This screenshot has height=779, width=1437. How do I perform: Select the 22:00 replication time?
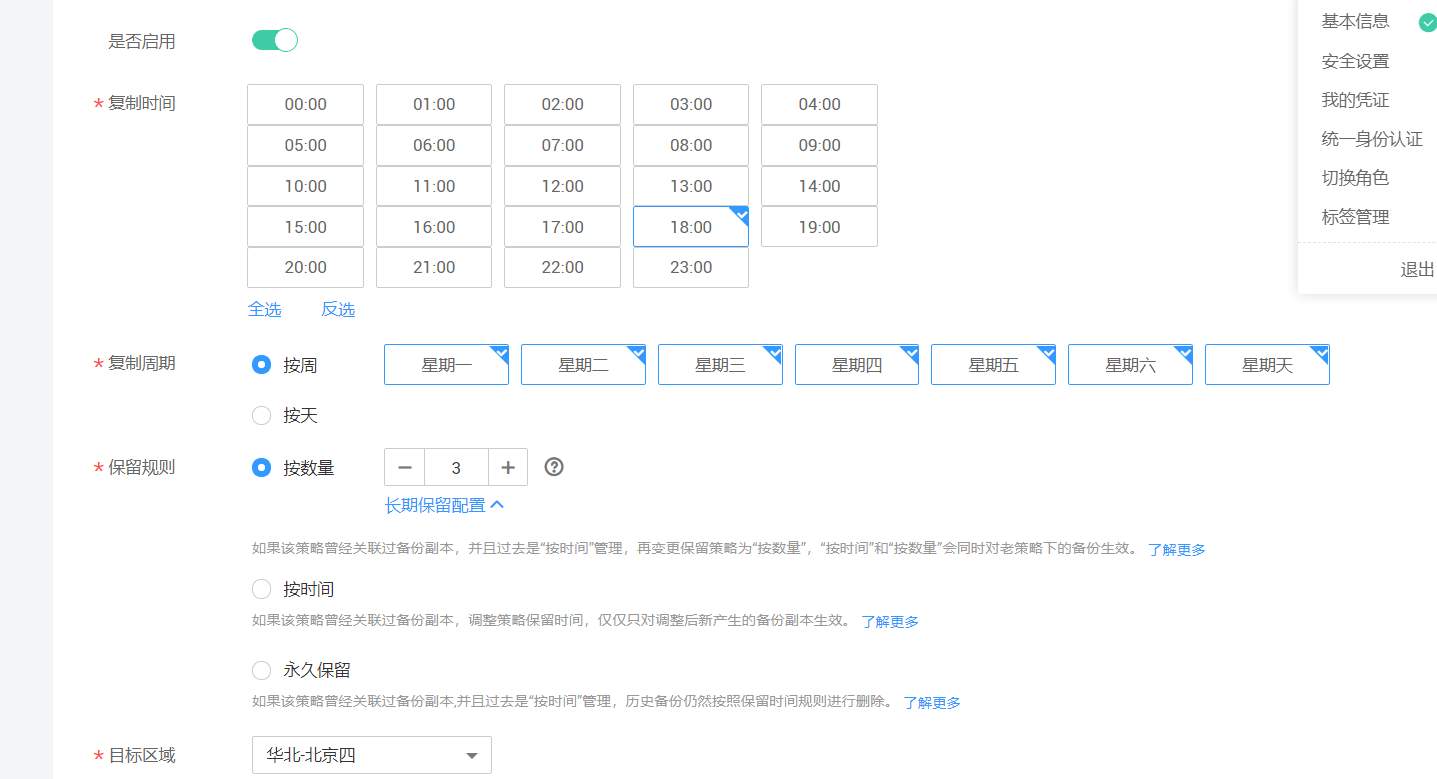562,267
